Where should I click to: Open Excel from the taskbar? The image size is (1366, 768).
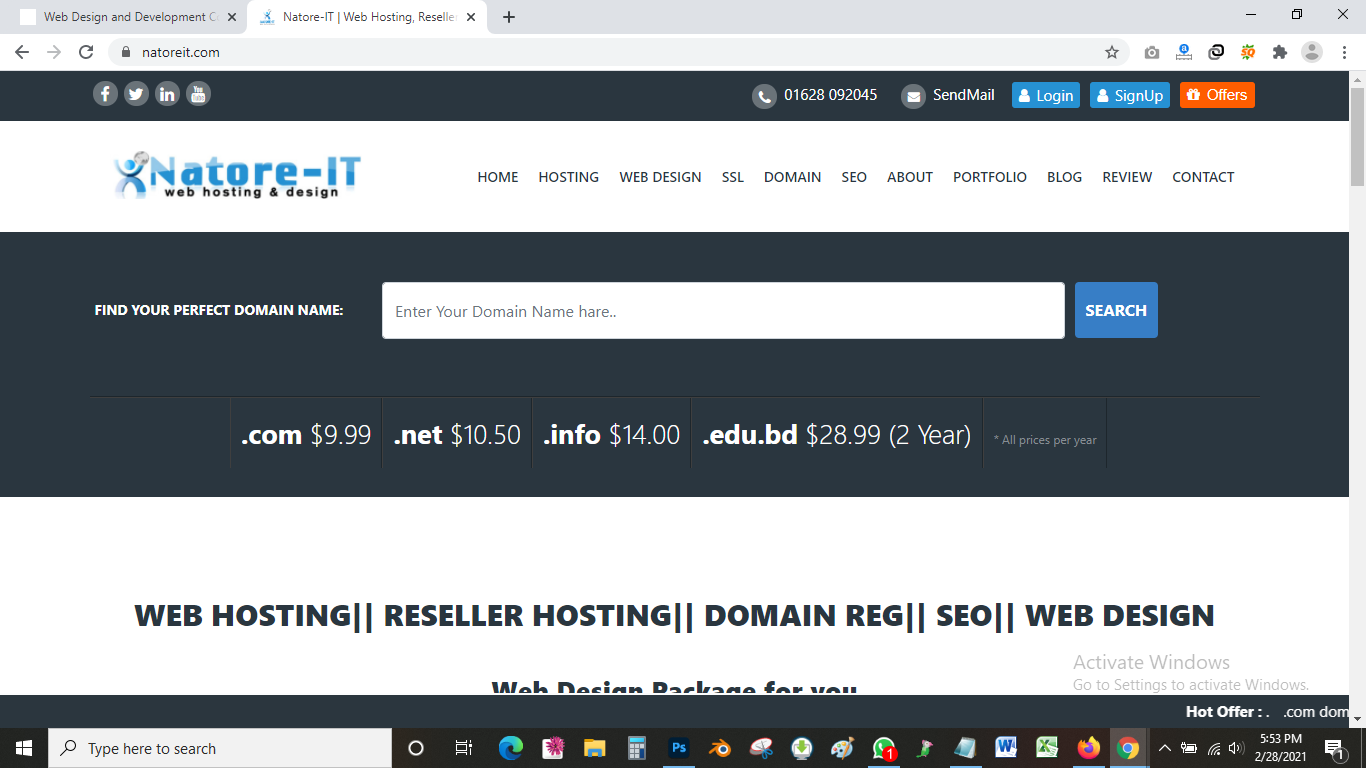(1047, 748)
